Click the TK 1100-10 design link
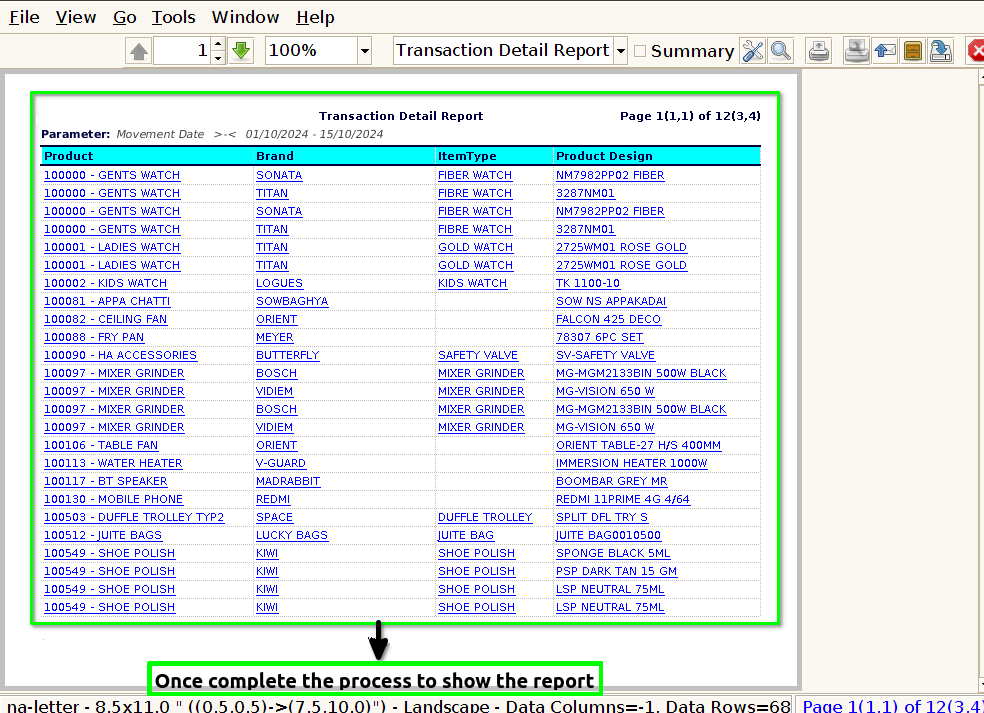The height and width of the screenshot is (713, 984). pyautogui.click(x=588, y=283)
